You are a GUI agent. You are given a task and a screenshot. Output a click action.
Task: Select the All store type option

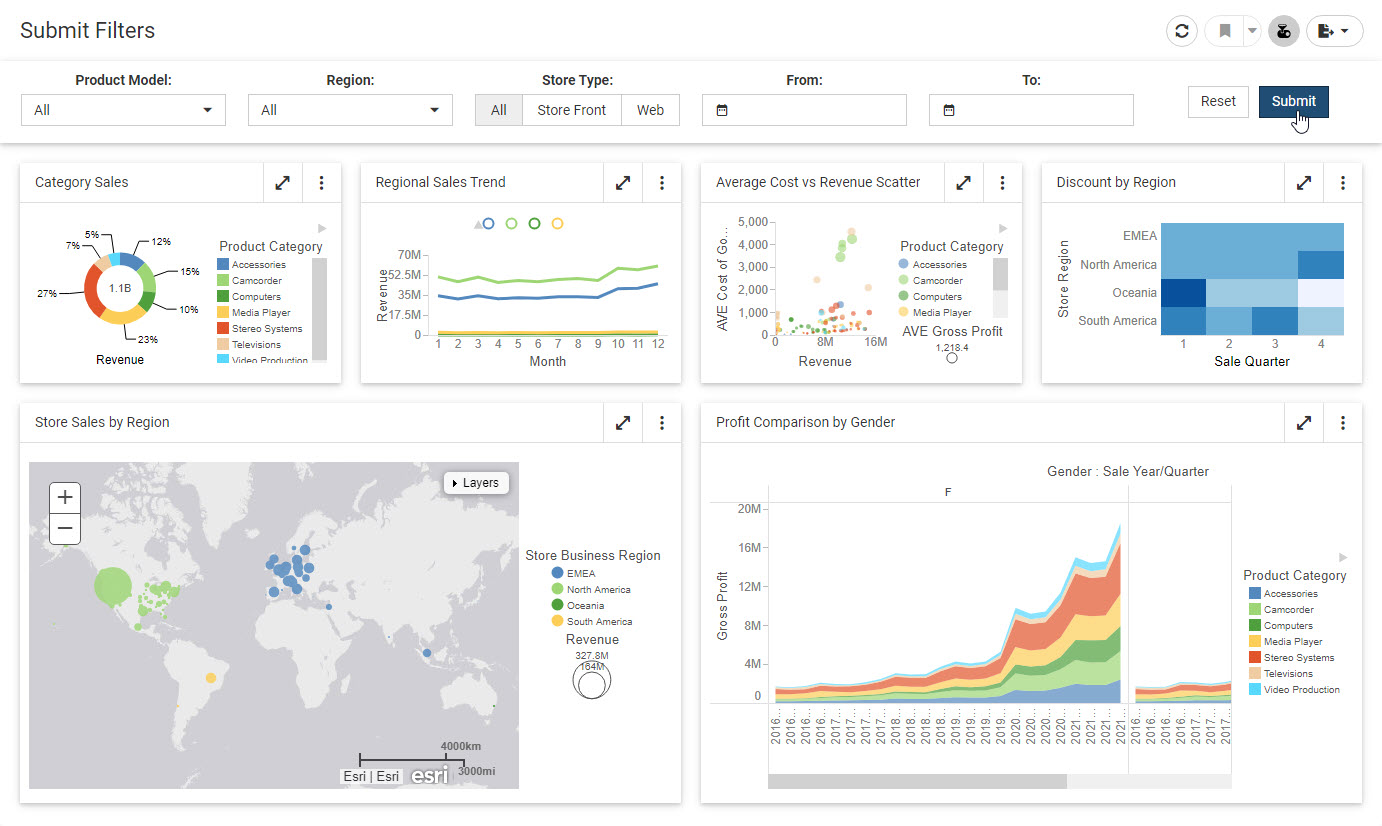(x=498, y=110)
